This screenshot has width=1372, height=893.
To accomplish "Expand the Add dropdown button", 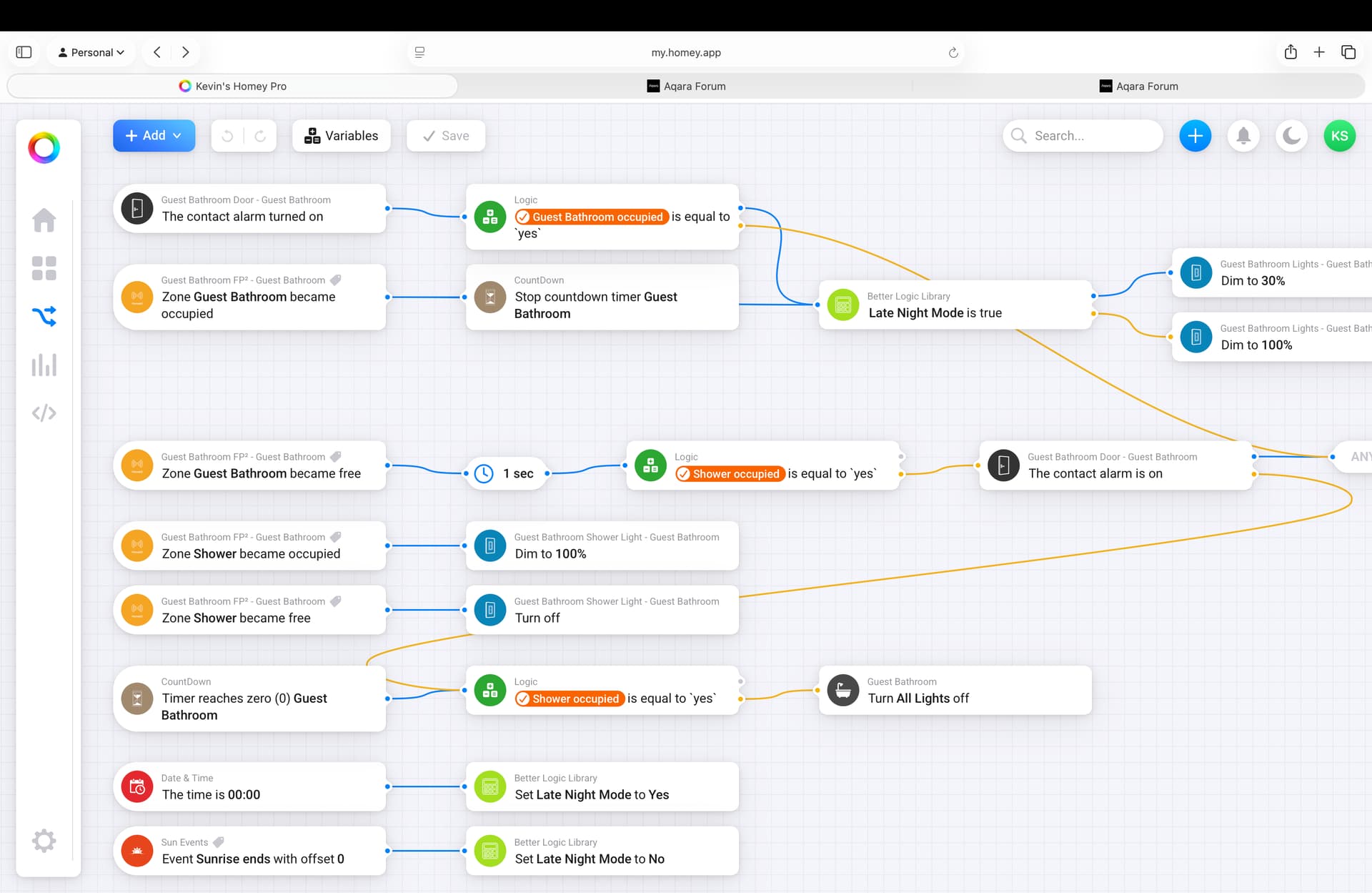I will coord(154,136).
